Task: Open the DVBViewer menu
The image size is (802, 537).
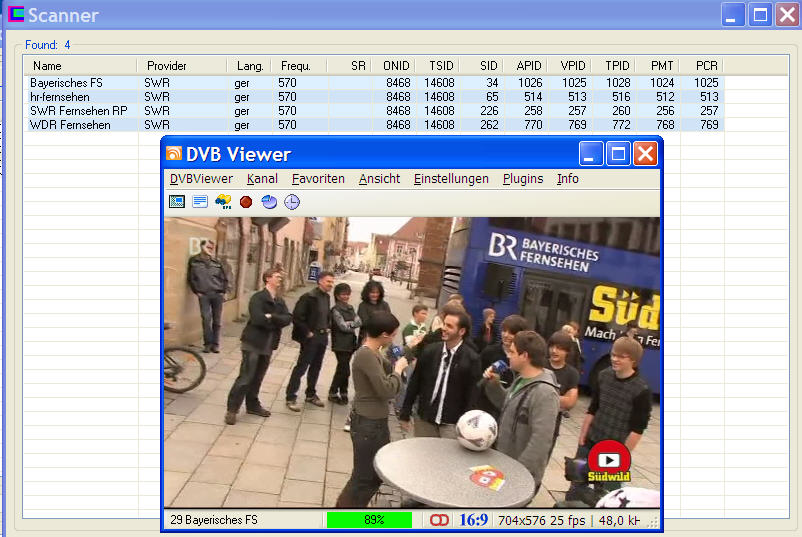Action: pos(201,179)
